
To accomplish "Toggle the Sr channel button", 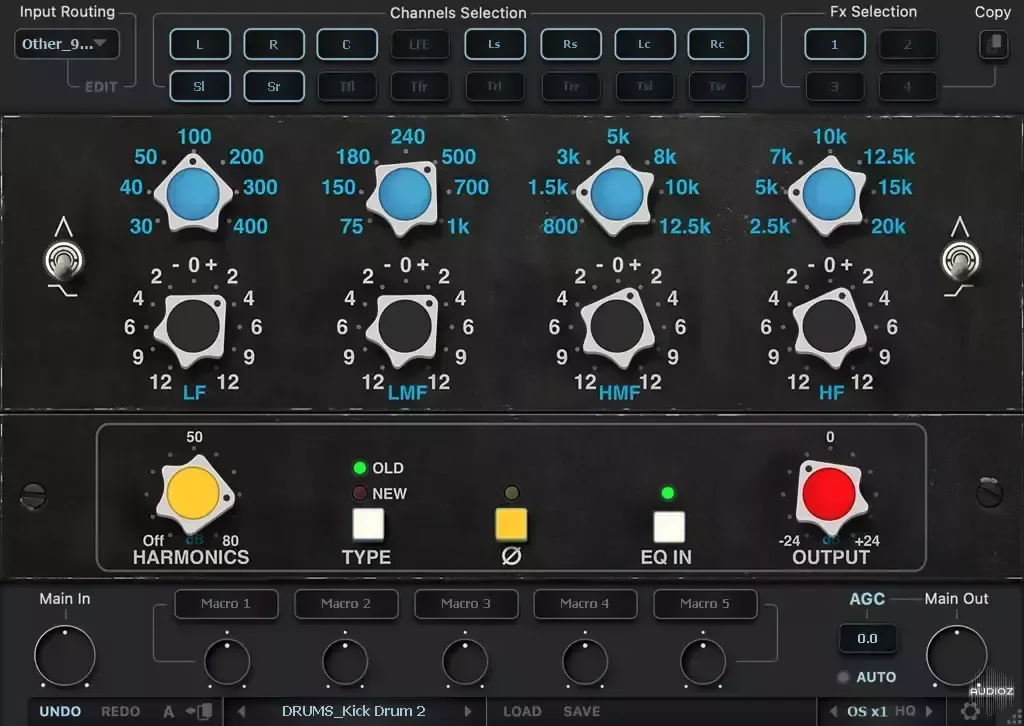I will click(274, 86).
